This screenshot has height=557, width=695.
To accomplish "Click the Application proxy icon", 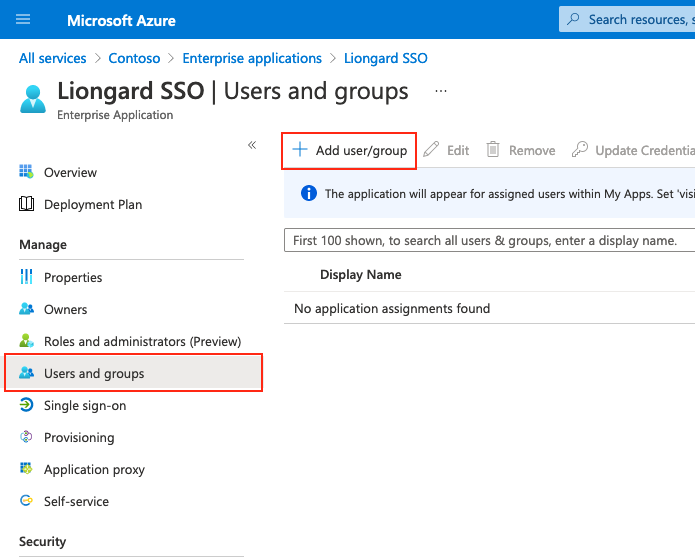I will coord(26,468).
